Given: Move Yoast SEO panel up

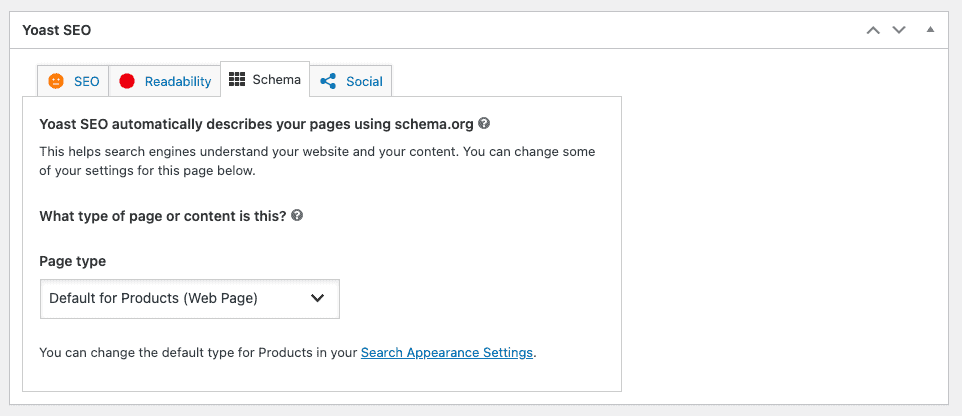Looking at the screenshot, I should 872,30.
